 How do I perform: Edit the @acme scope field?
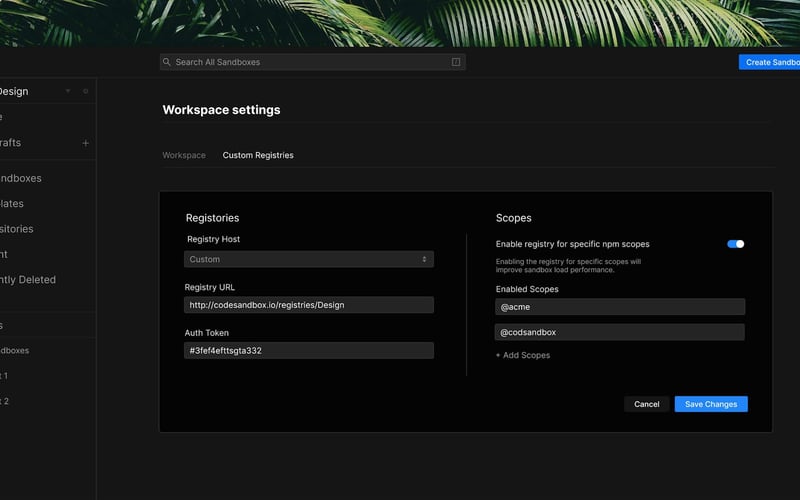[620, 307]
